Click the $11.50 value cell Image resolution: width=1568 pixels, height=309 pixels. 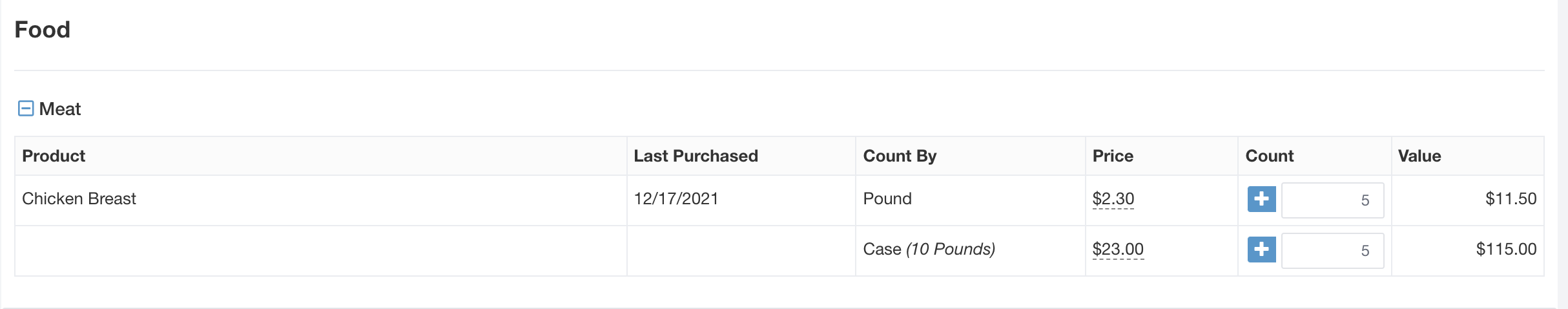click(x=1511, y=198)
